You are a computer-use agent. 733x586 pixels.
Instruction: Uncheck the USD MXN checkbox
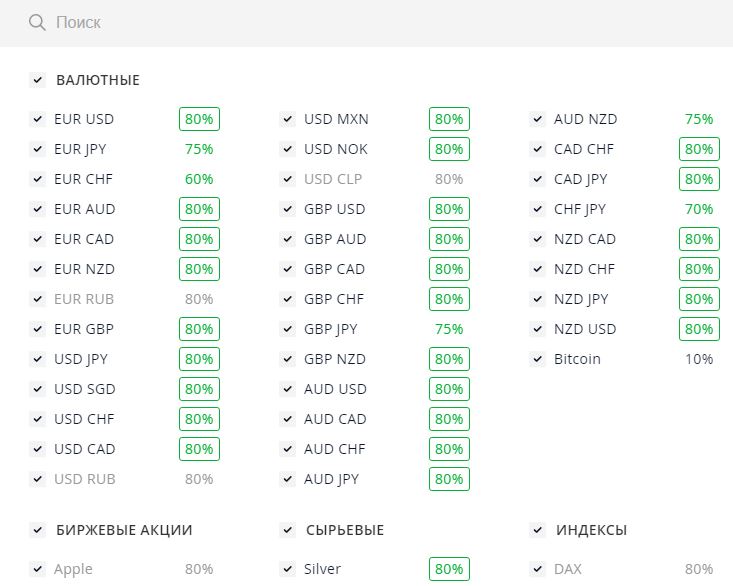tap(287, 119)
